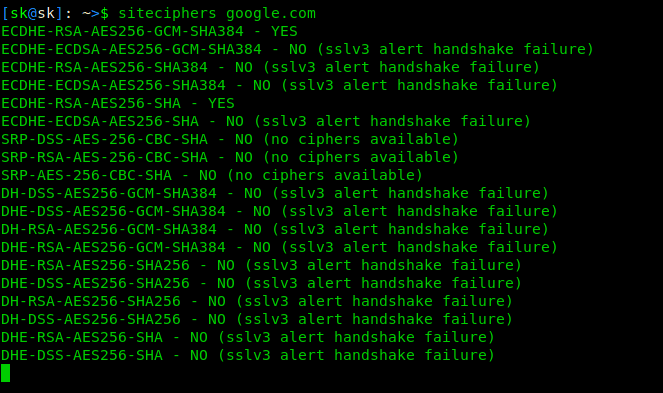Click the ECDHE-RSA-AES256-SHA YES line
The image size is (663, 393).
[118, 103]
